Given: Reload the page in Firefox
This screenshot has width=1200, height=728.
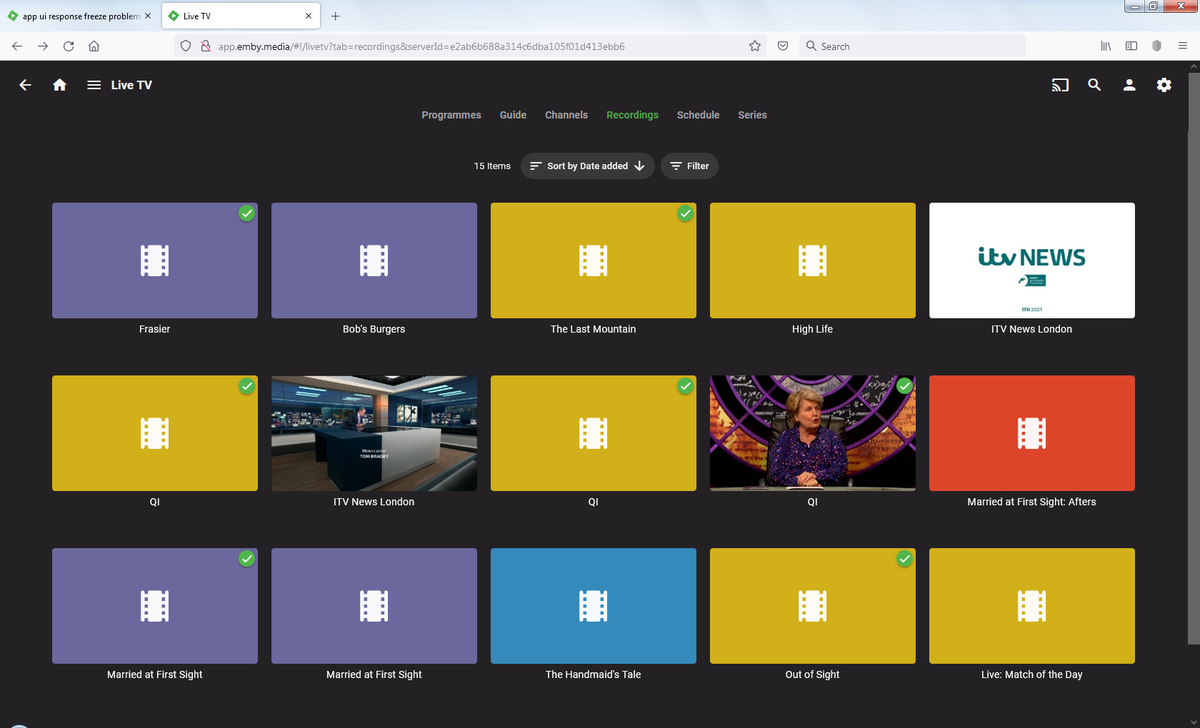Looking at the screenshot, I should point(68,46).
